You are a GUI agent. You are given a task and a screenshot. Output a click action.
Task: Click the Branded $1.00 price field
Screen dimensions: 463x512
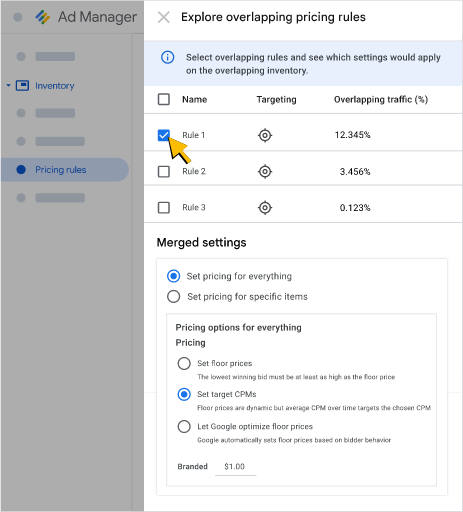pos(236,467)
